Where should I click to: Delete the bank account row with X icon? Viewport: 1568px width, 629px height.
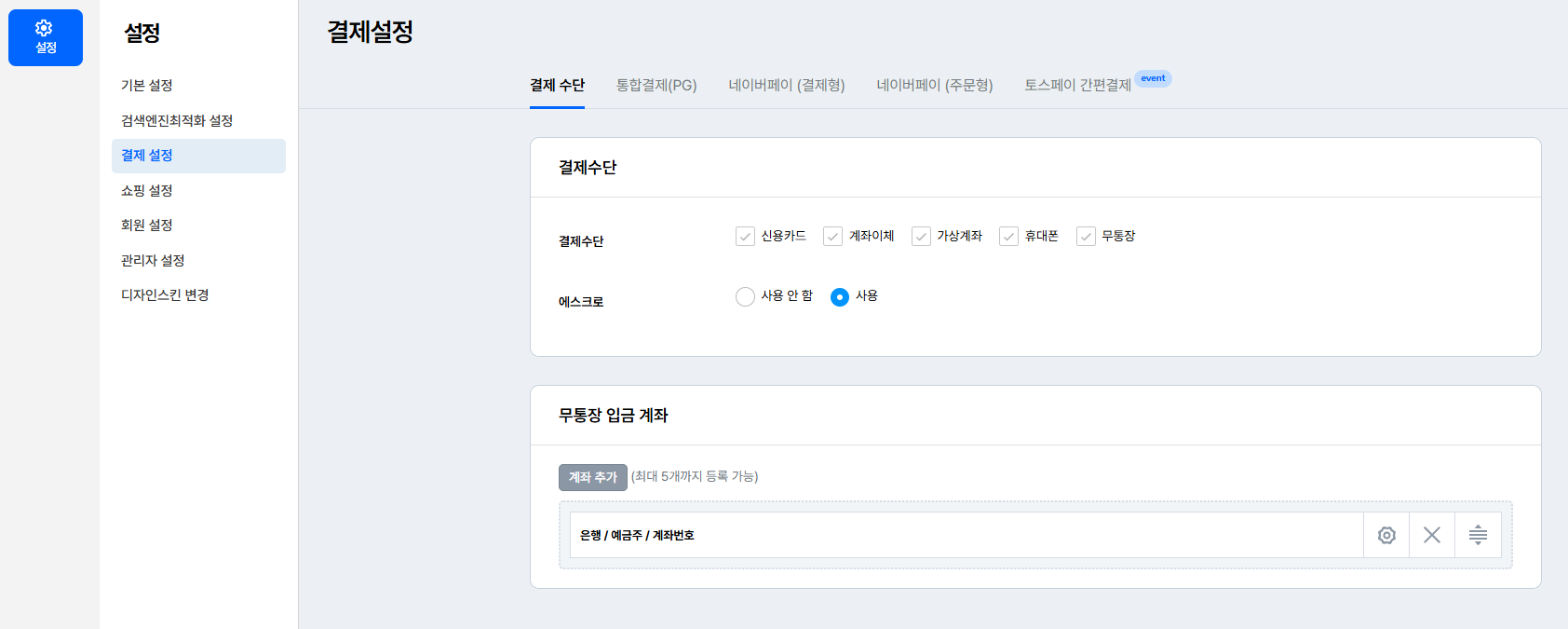point(1432,535)
